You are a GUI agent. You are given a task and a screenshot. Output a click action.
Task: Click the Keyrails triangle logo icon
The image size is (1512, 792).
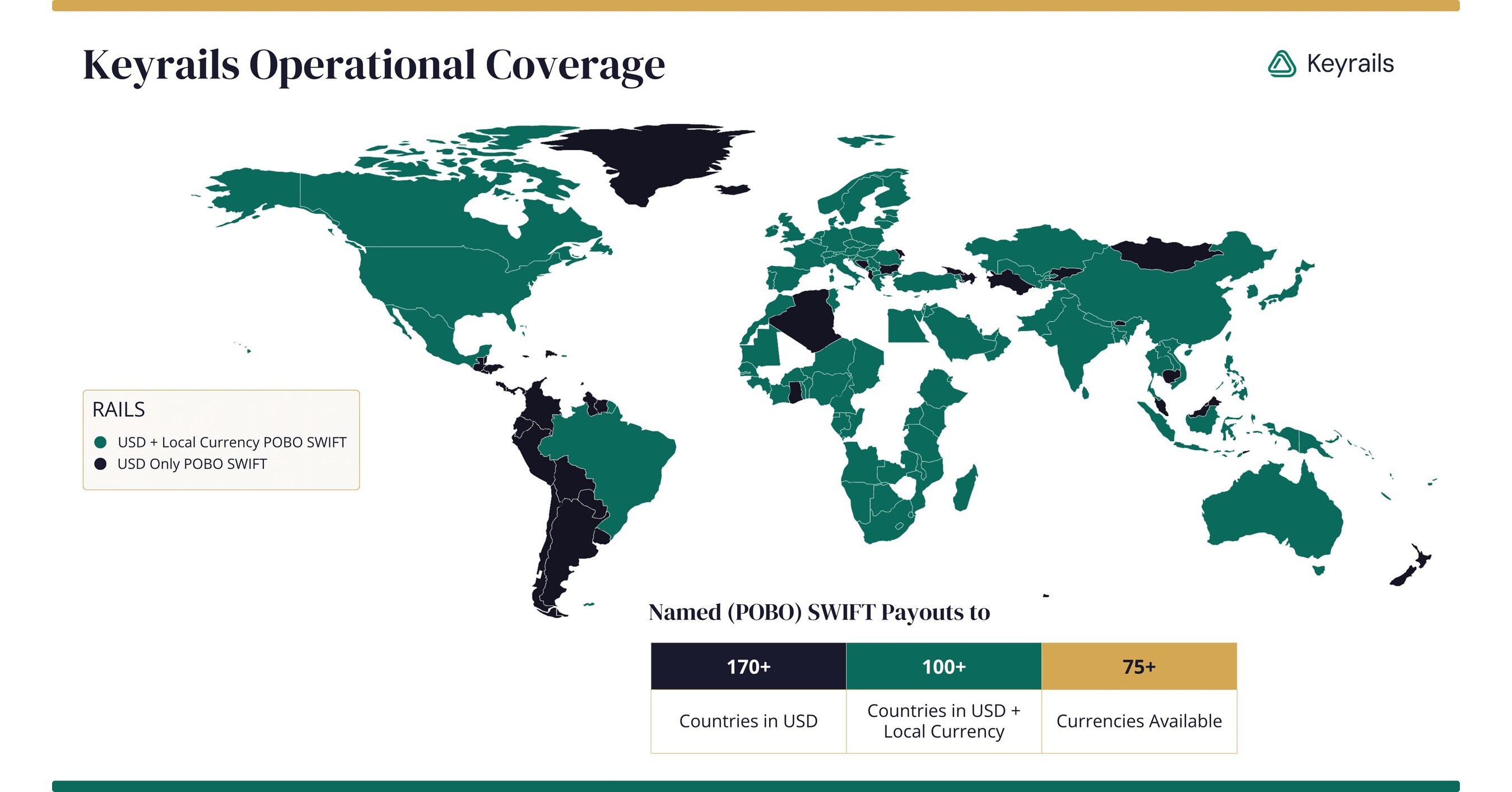tap(1282, 64)
